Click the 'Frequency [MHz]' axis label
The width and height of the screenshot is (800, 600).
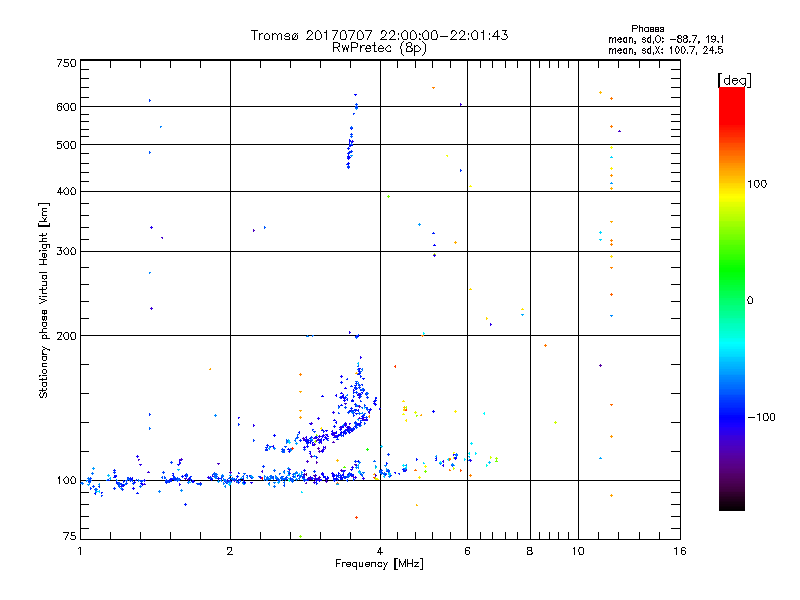coord(379,564)
